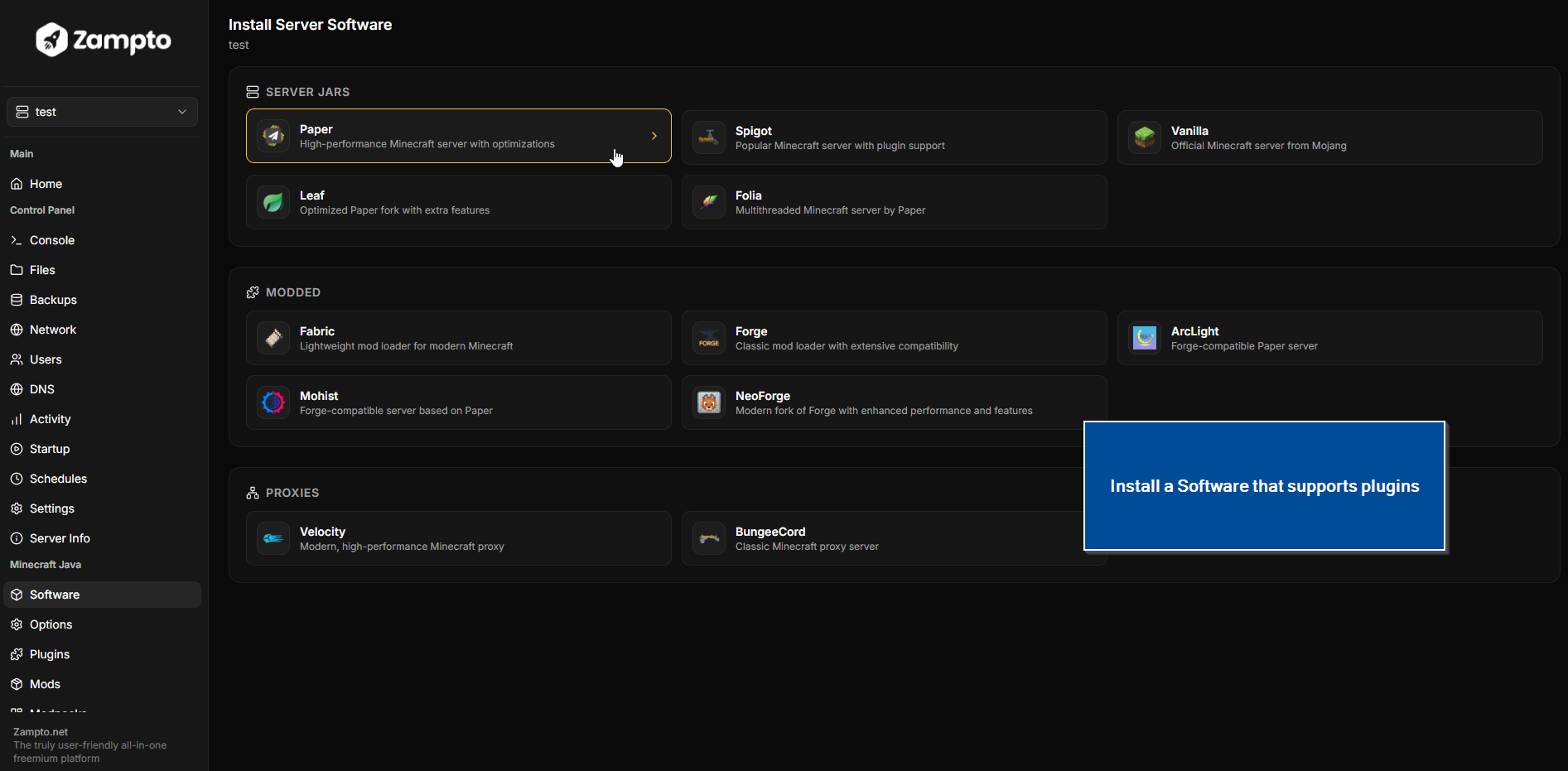Select the Server Info circle icon
This screenshot has width=1568, height=771.
pos(17,538)
